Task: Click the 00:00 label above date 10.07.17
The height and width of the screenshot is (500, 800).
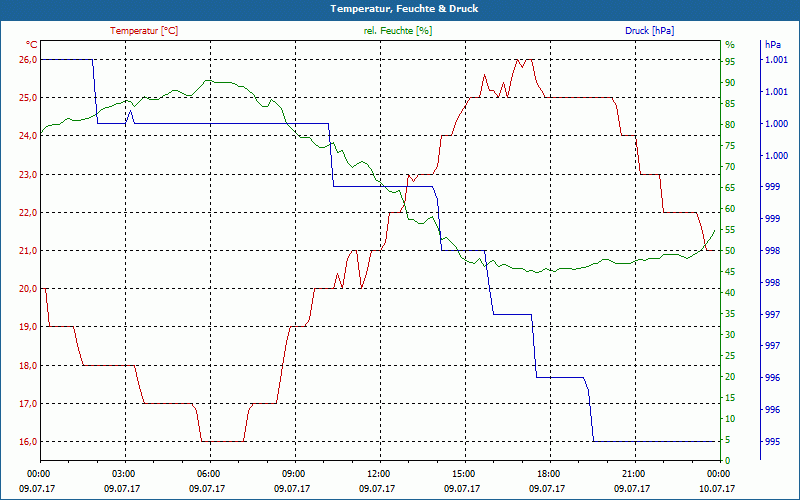Action: pyautogui.click(x=717, y=473)
